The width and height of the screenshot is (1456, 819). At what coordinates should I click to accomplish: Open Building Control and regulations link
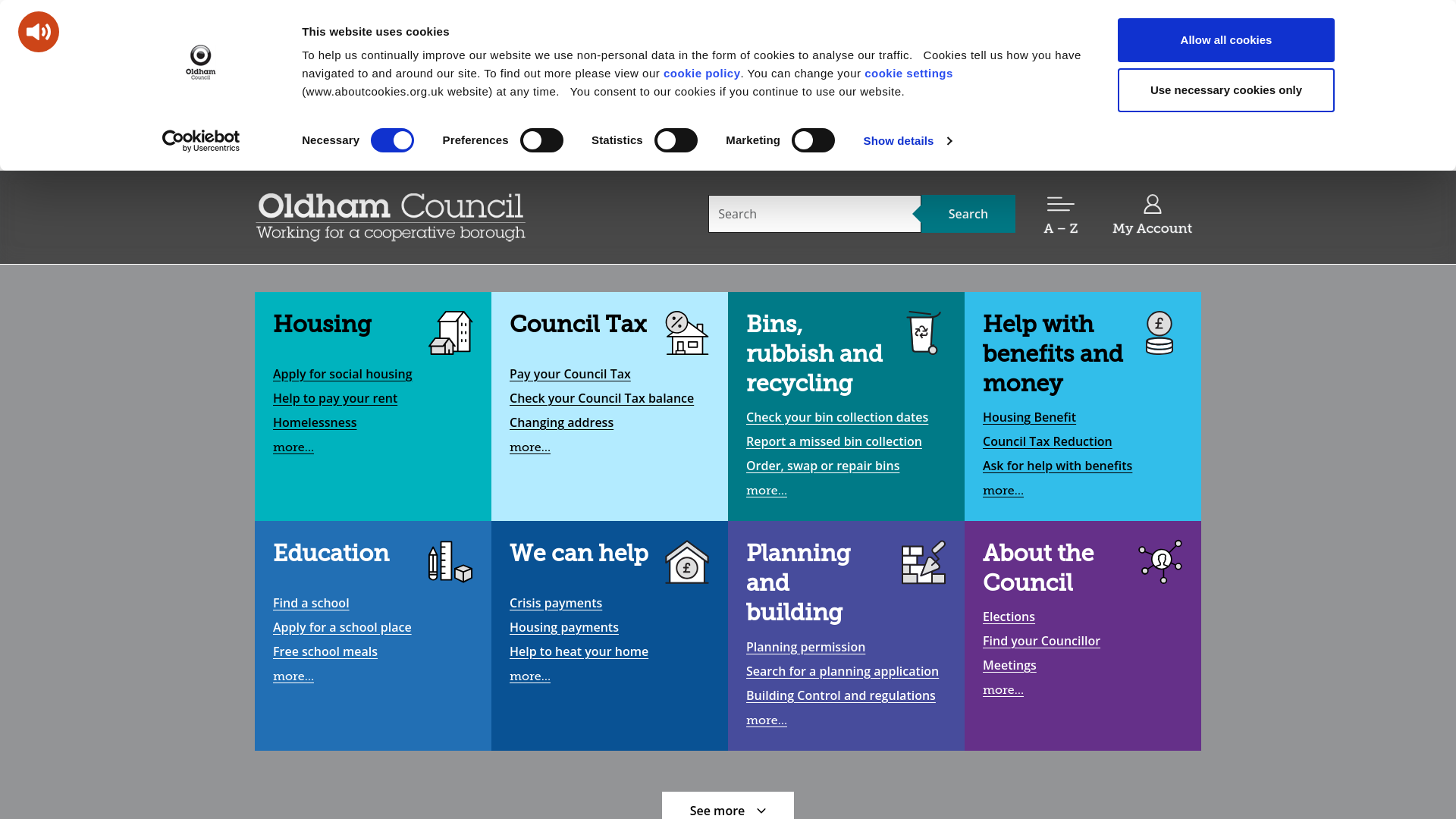pos(841,696)
